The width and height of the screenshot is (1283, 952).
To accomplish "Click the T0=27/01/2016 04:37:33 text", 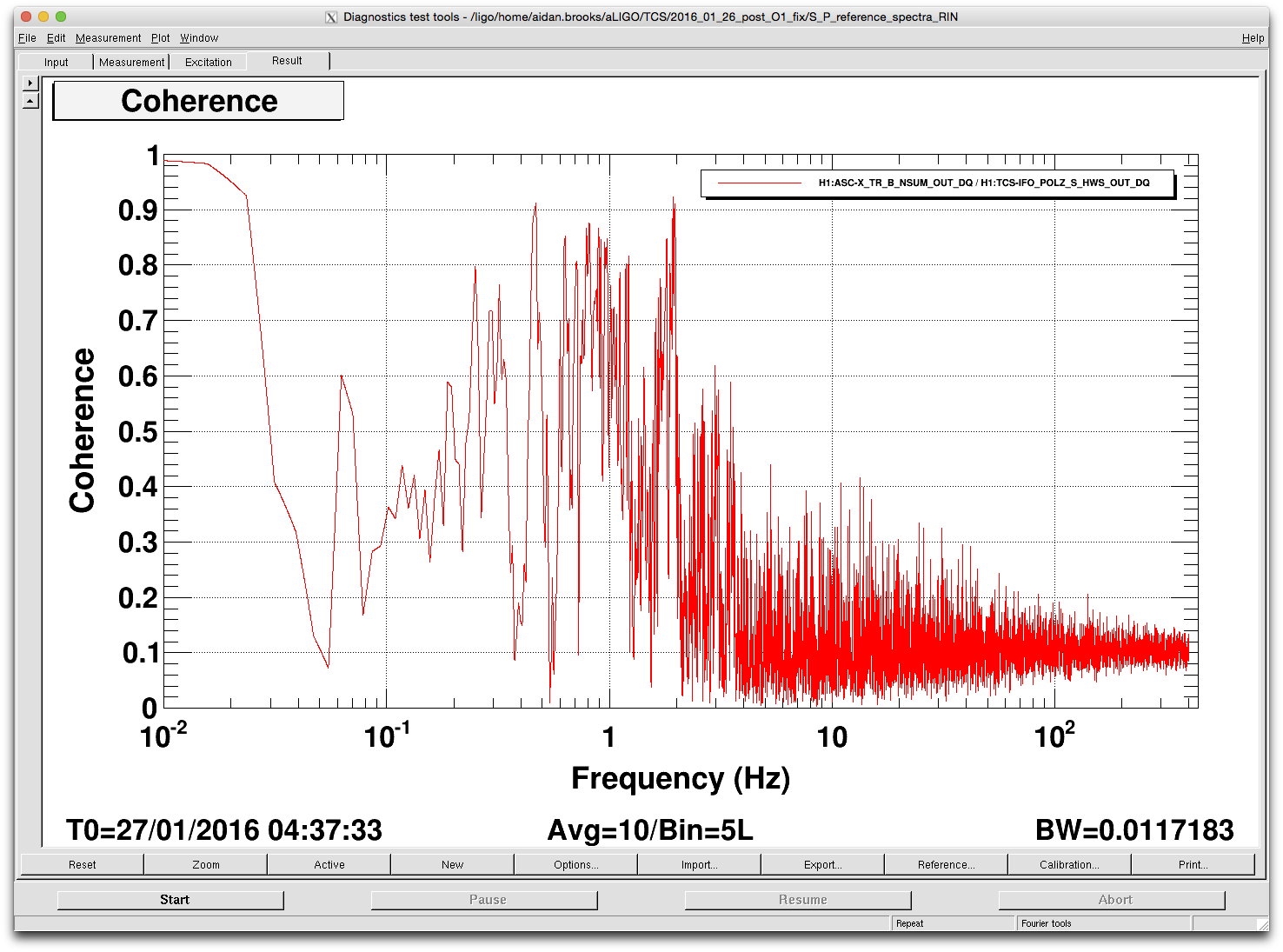I will (224, 830).
